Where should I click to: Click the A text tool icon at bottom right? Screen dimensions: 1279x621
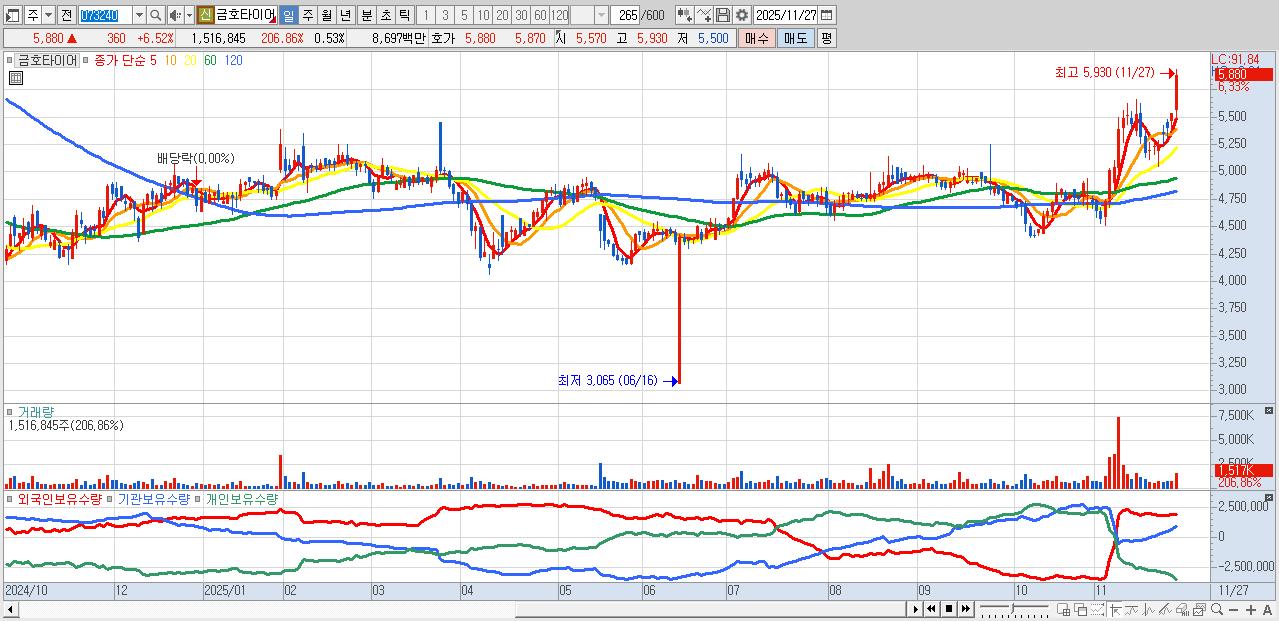point(1267,610)
